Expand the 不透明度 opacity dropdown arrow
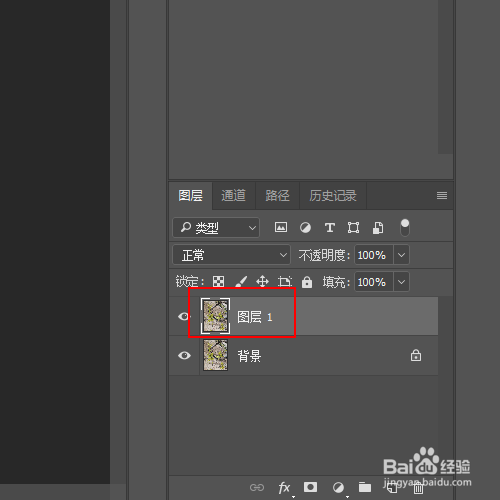The image size is (500, 500). (401, 255)
